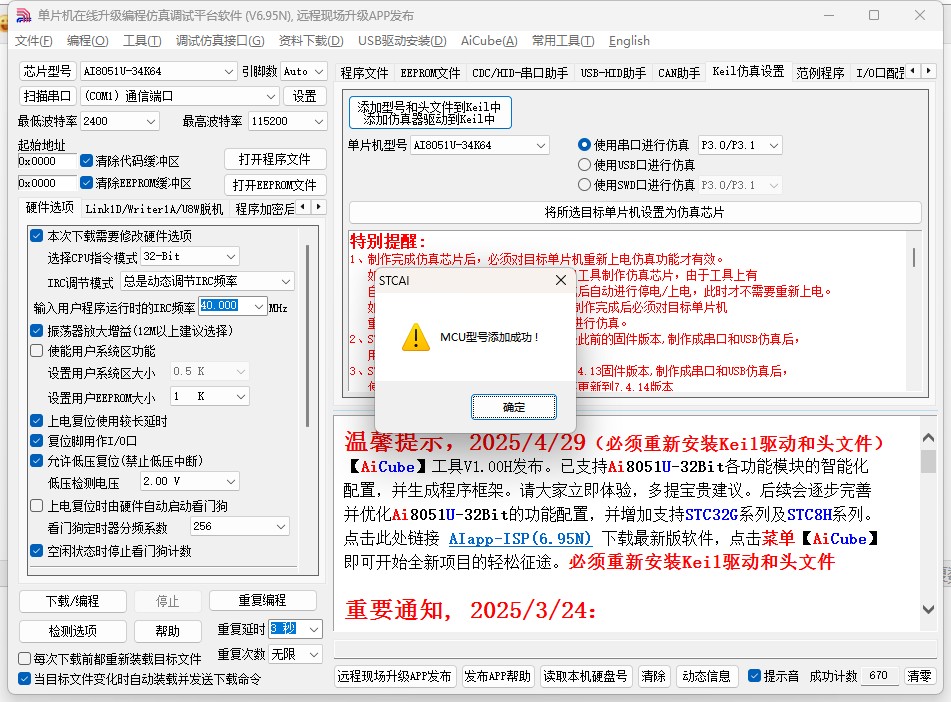
Task: Click the warning icon in STCAI dialog
Action: coord(415,337)
